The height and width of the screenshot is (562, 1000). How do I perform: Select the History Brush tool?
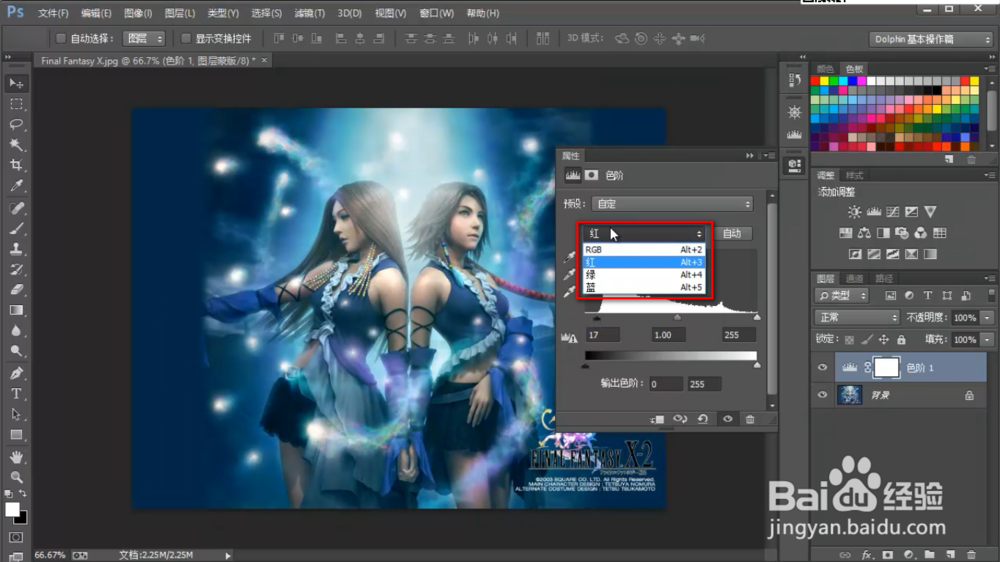click(x=16, y=269)
